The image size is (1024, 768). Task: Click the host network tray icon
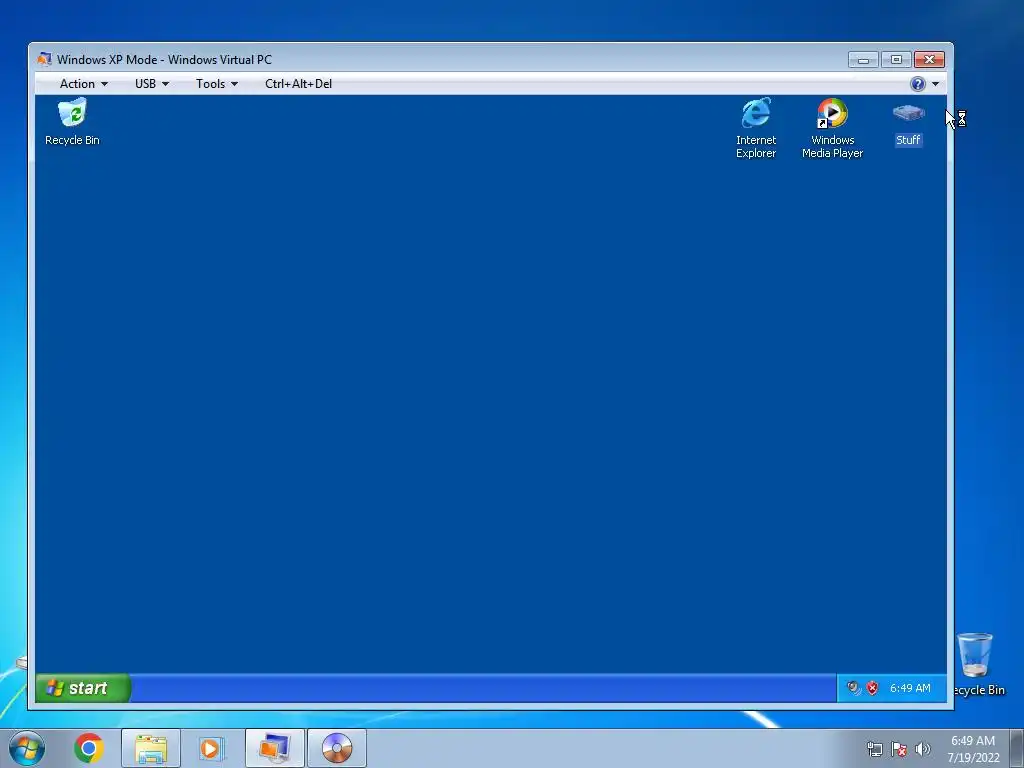point(874,748)
